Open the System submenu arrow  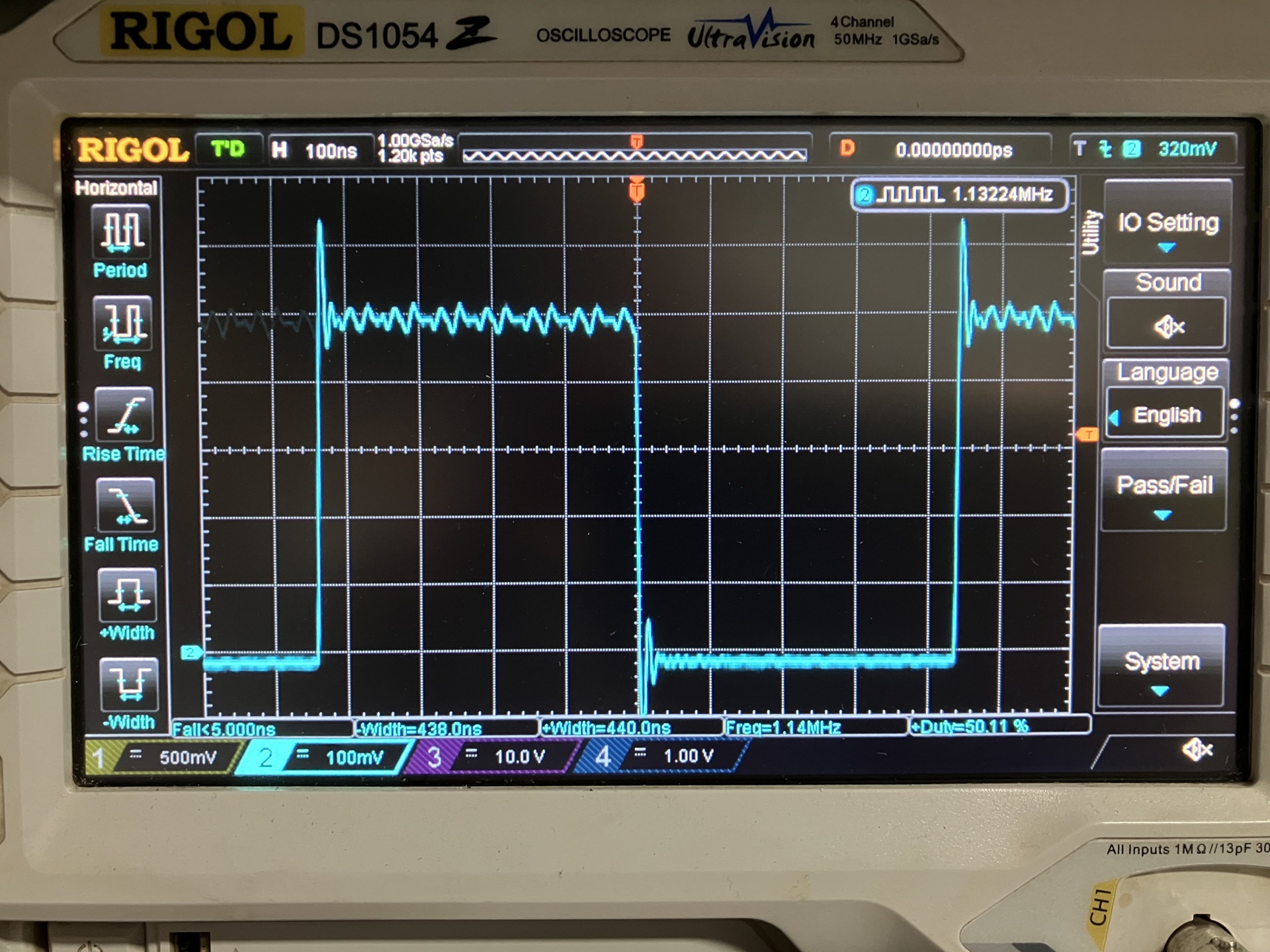1160,691
